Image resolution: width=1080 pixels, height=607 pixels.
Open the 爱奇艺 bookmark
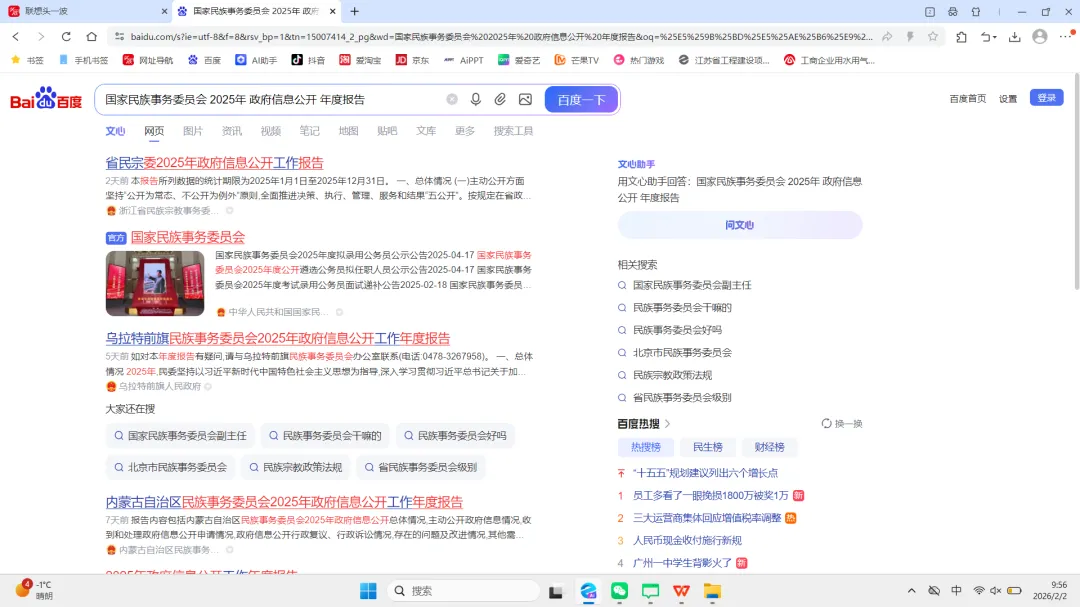519,60
